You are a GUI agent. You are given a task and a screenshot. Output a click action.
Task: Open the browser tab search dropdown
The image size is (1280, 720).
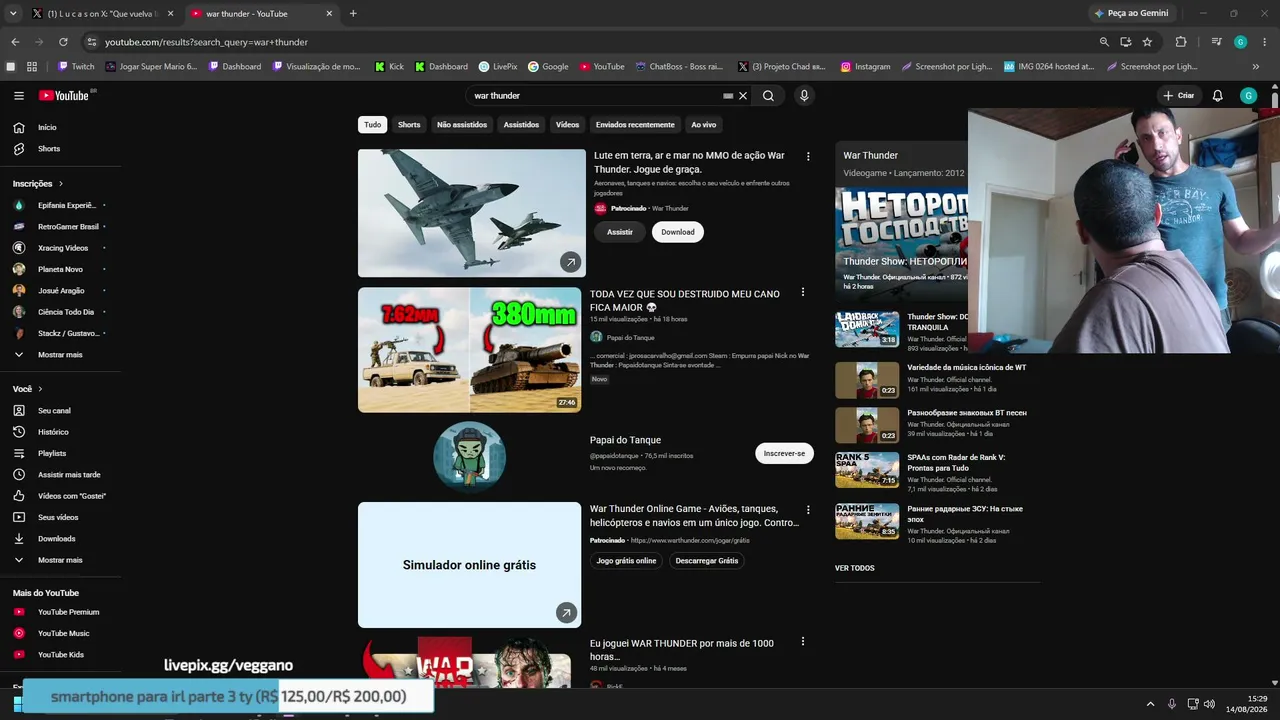(13, 14)
